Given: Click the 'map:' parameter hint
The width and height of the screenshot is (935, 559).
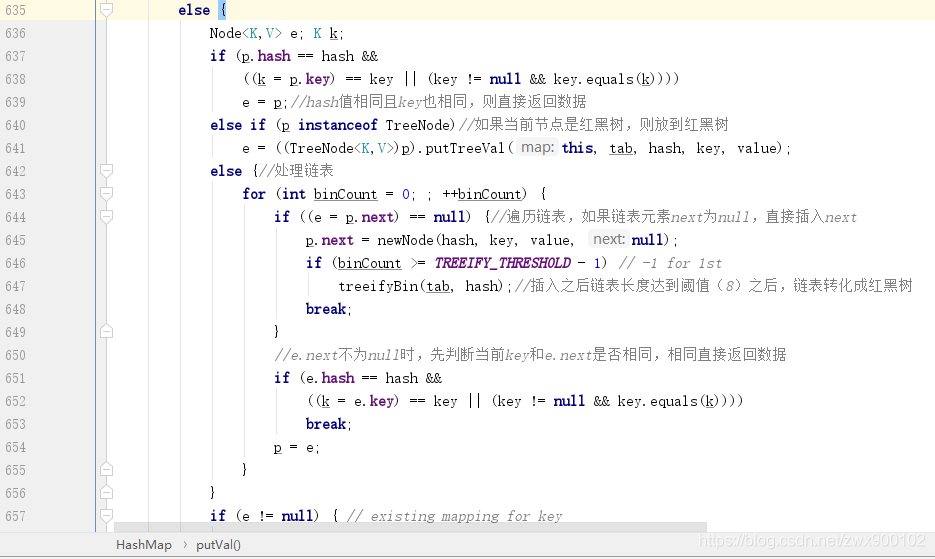Looking at the screenshot, I should tap(537, 147).
